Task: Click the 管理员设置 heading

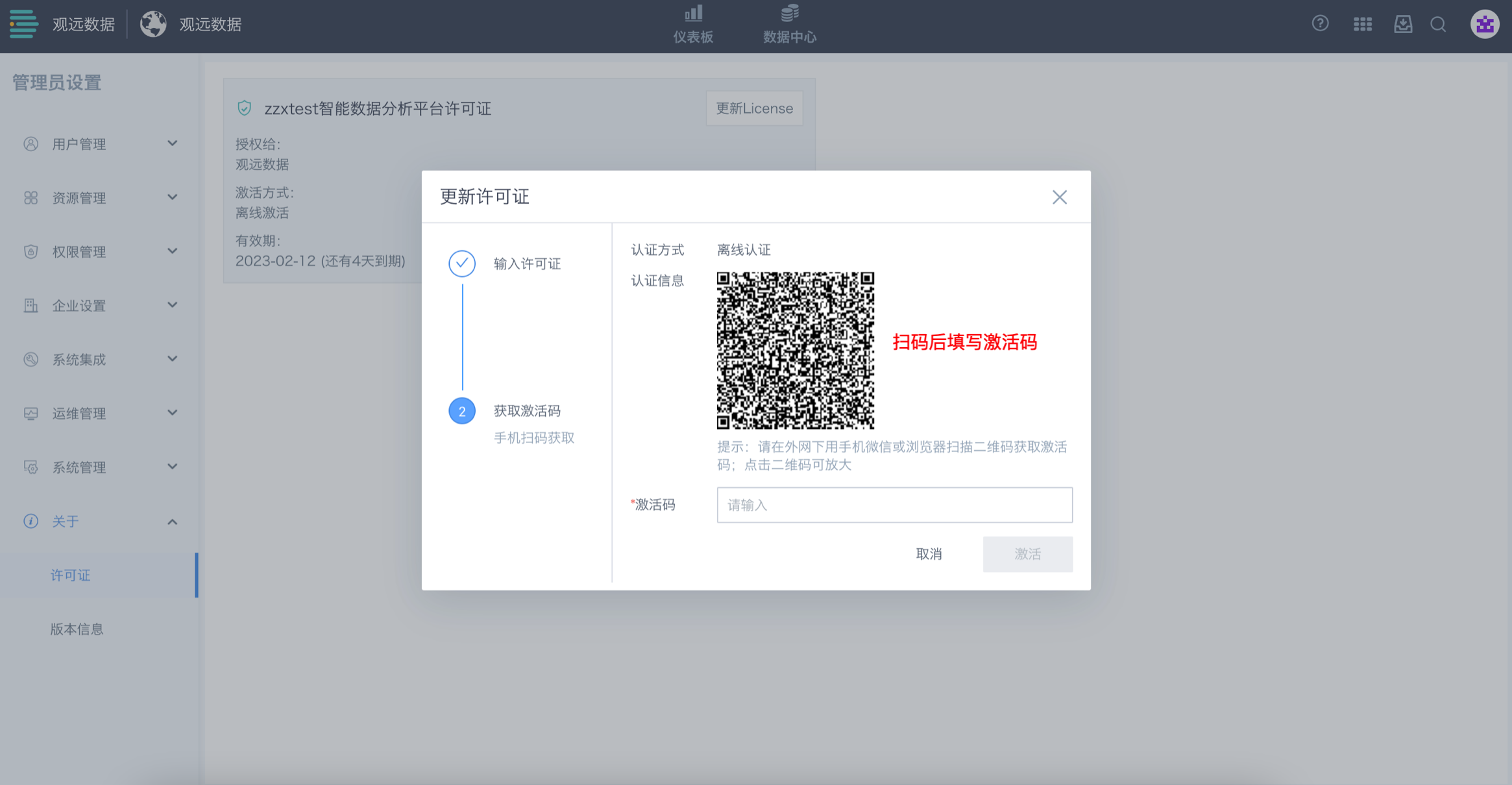Action: [x=57, y=83]
